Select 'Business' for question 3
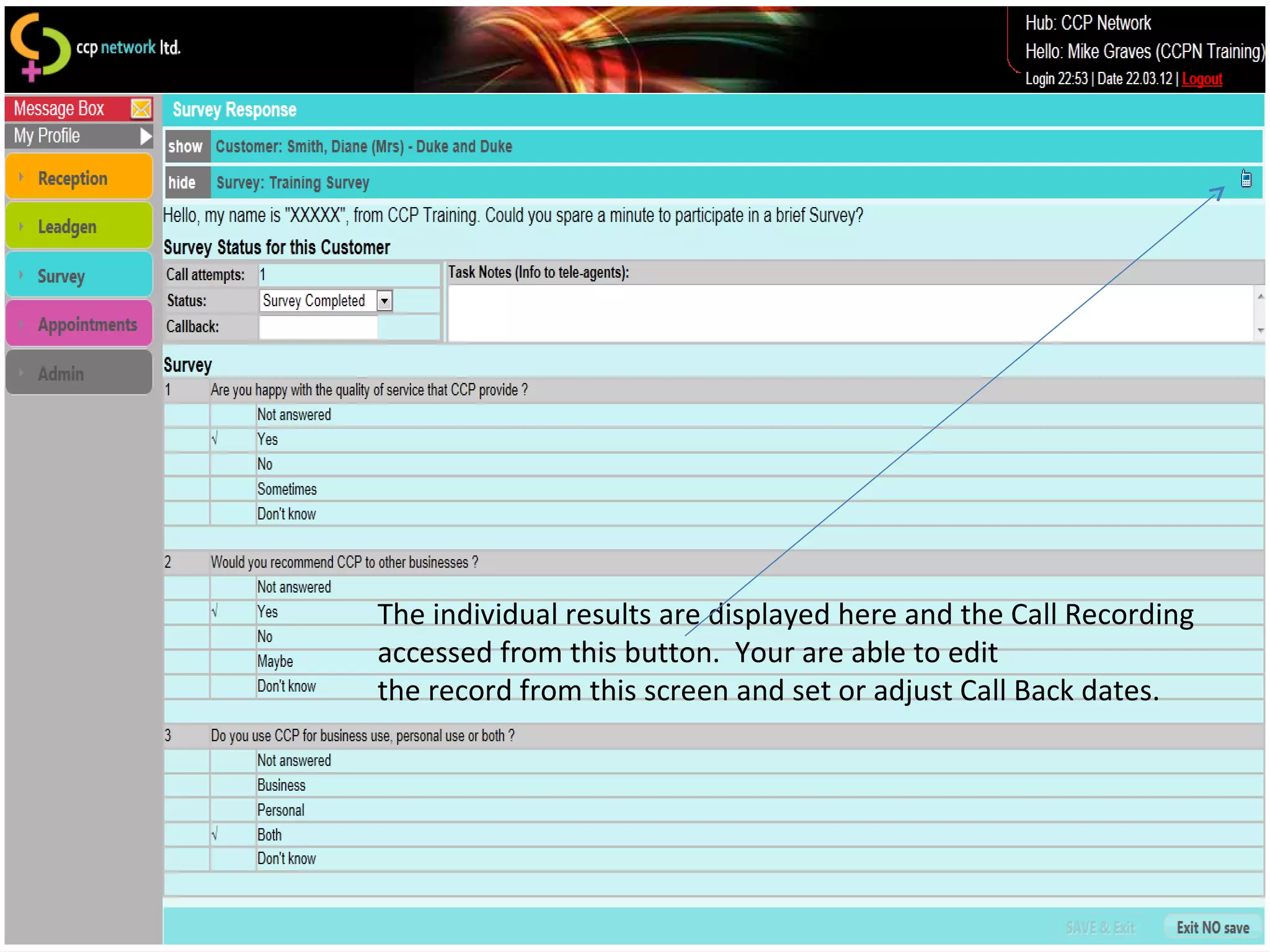Screen dimensions: 1270x952 (x=281, y=785)
